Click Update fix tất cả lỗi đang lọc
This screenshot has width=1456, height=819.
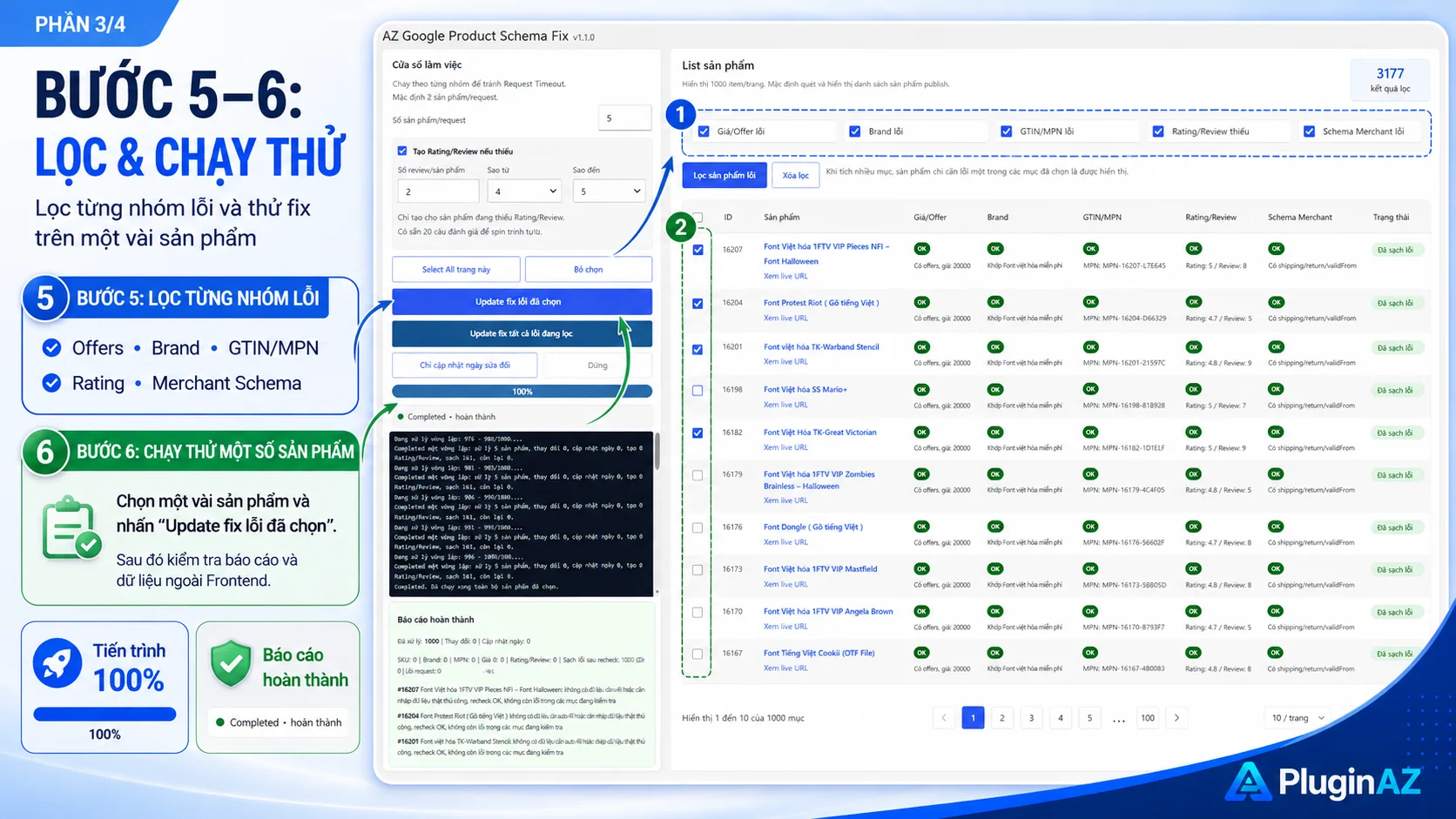pyautogui.click(x=522, y=333)
